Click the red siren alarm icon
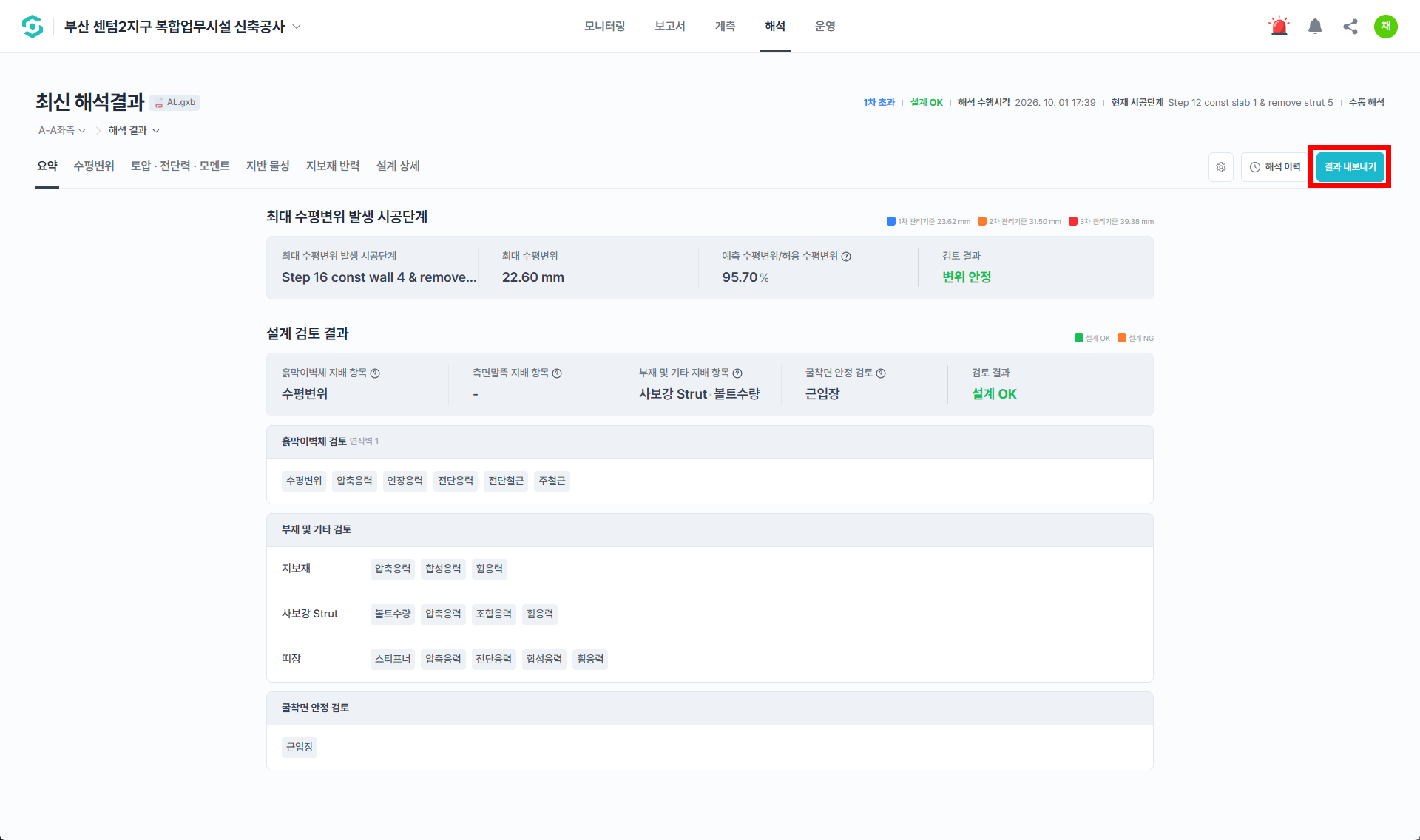The image size is (1420, 840). click(1279, 27)
